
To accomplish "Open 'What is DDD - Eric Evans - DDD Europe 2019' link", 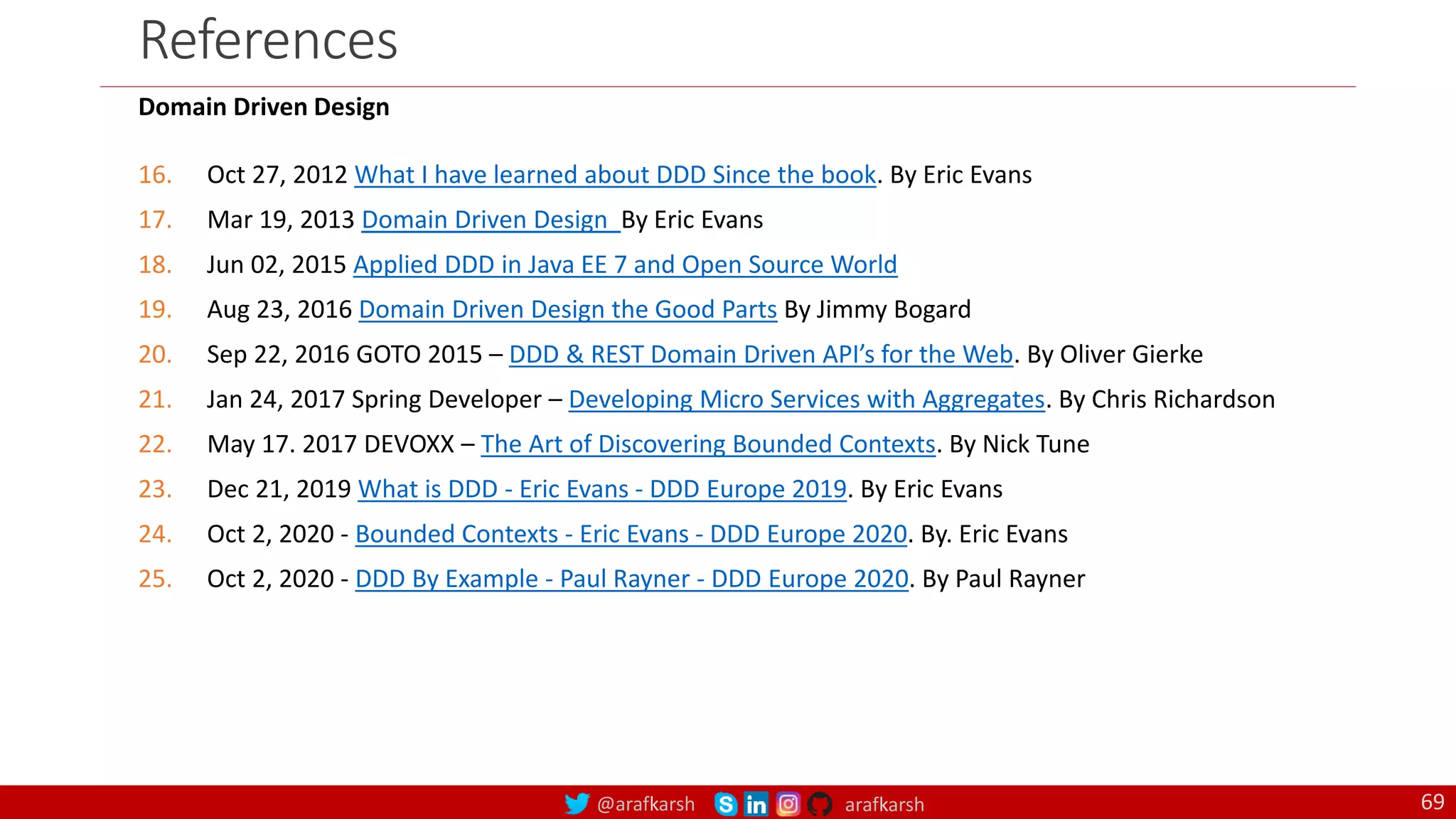I will (x=602, y=489).
